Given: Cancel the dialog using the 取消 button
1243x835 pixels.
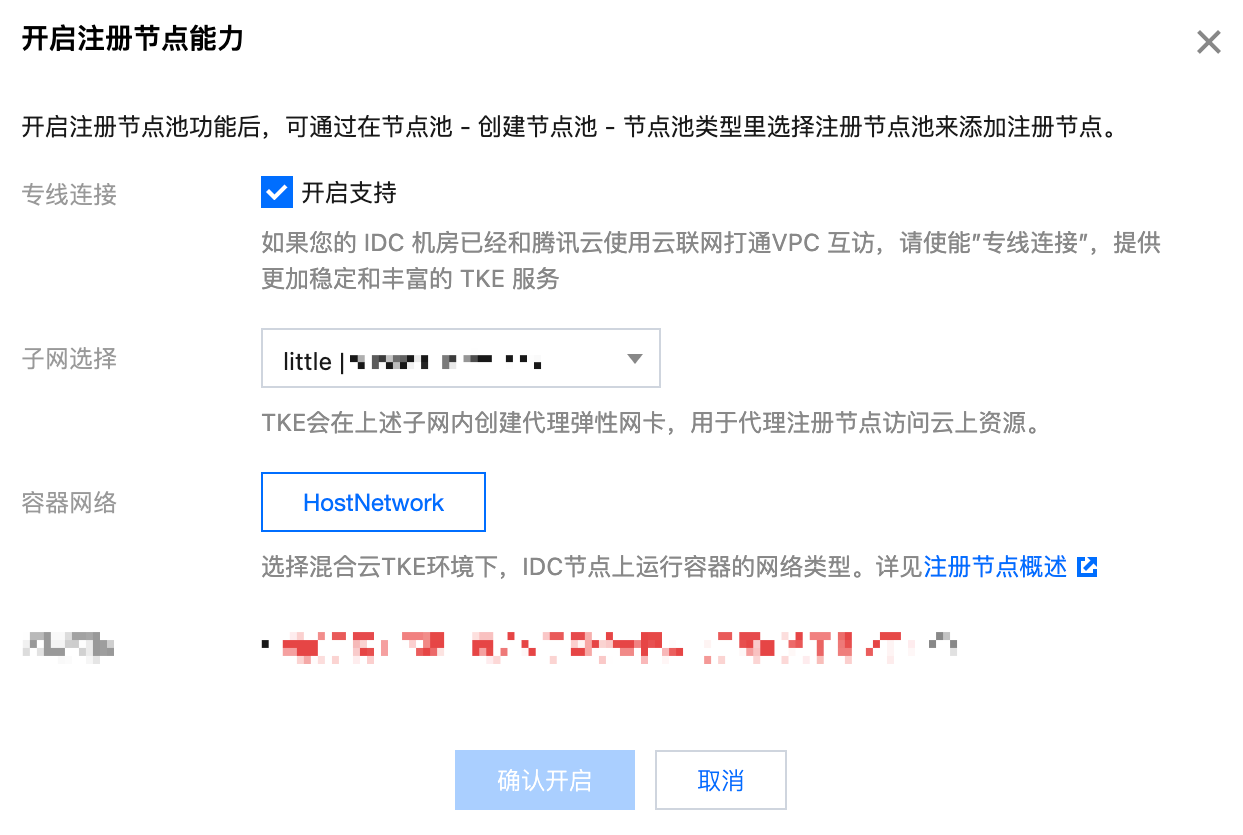Looking at the screenshot, I should tap(720, 780).
